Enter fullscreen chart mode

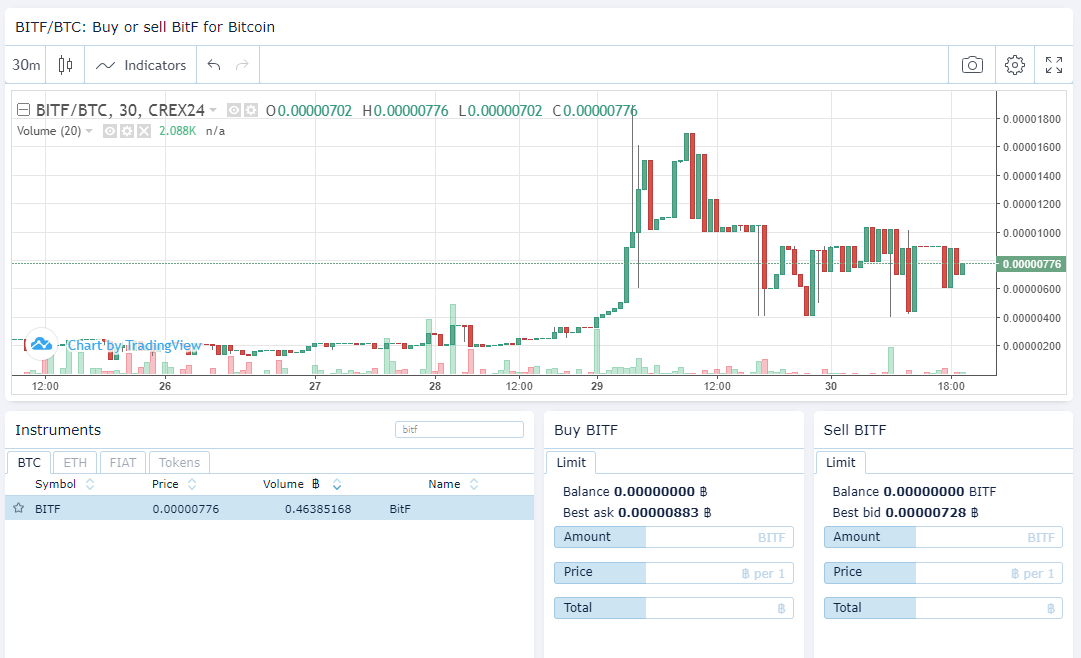click(1053, 65)
